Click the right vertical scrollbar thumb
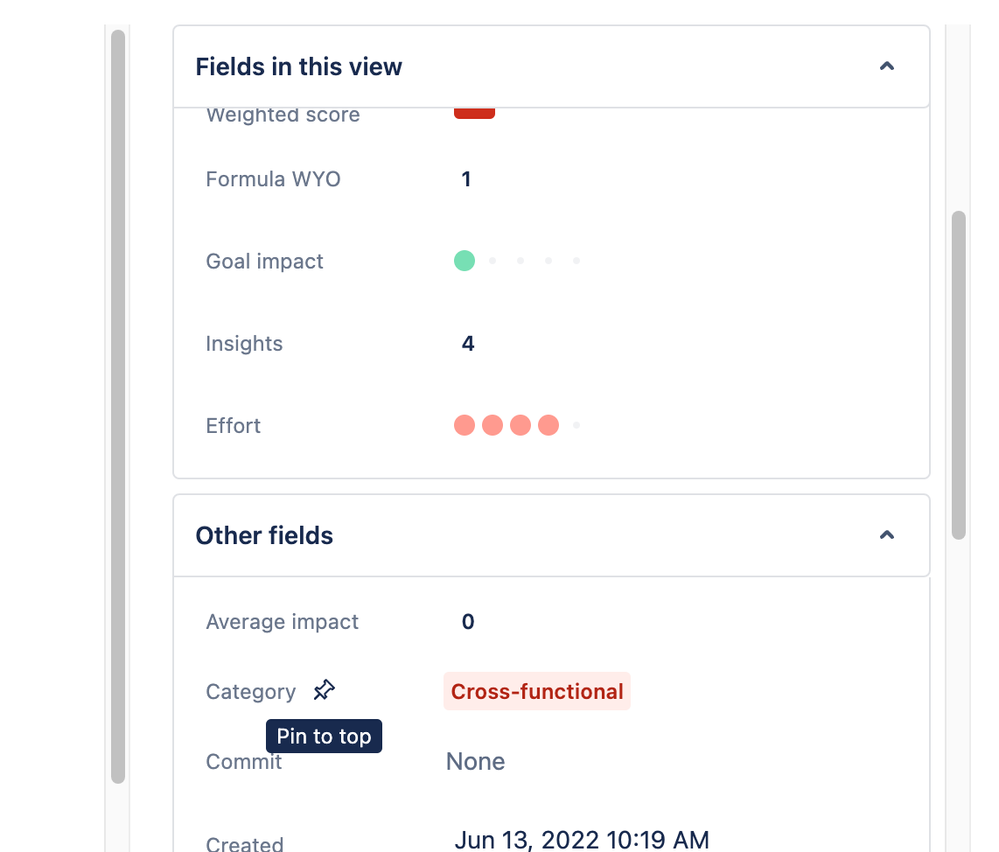The image size is (999, 852). (959, 375)
